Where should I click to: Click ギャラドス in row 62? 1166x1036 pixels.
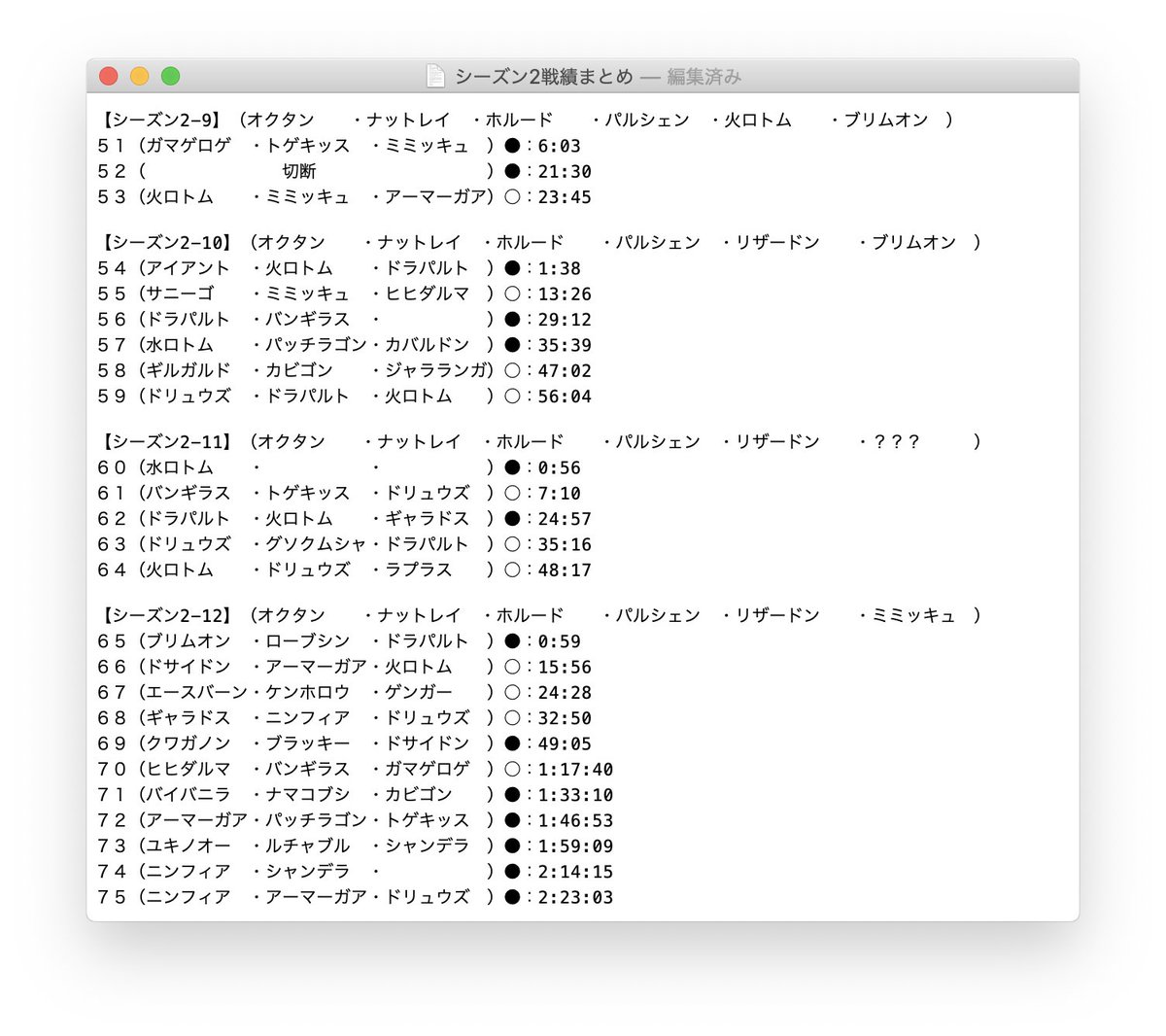pos(428,518)
